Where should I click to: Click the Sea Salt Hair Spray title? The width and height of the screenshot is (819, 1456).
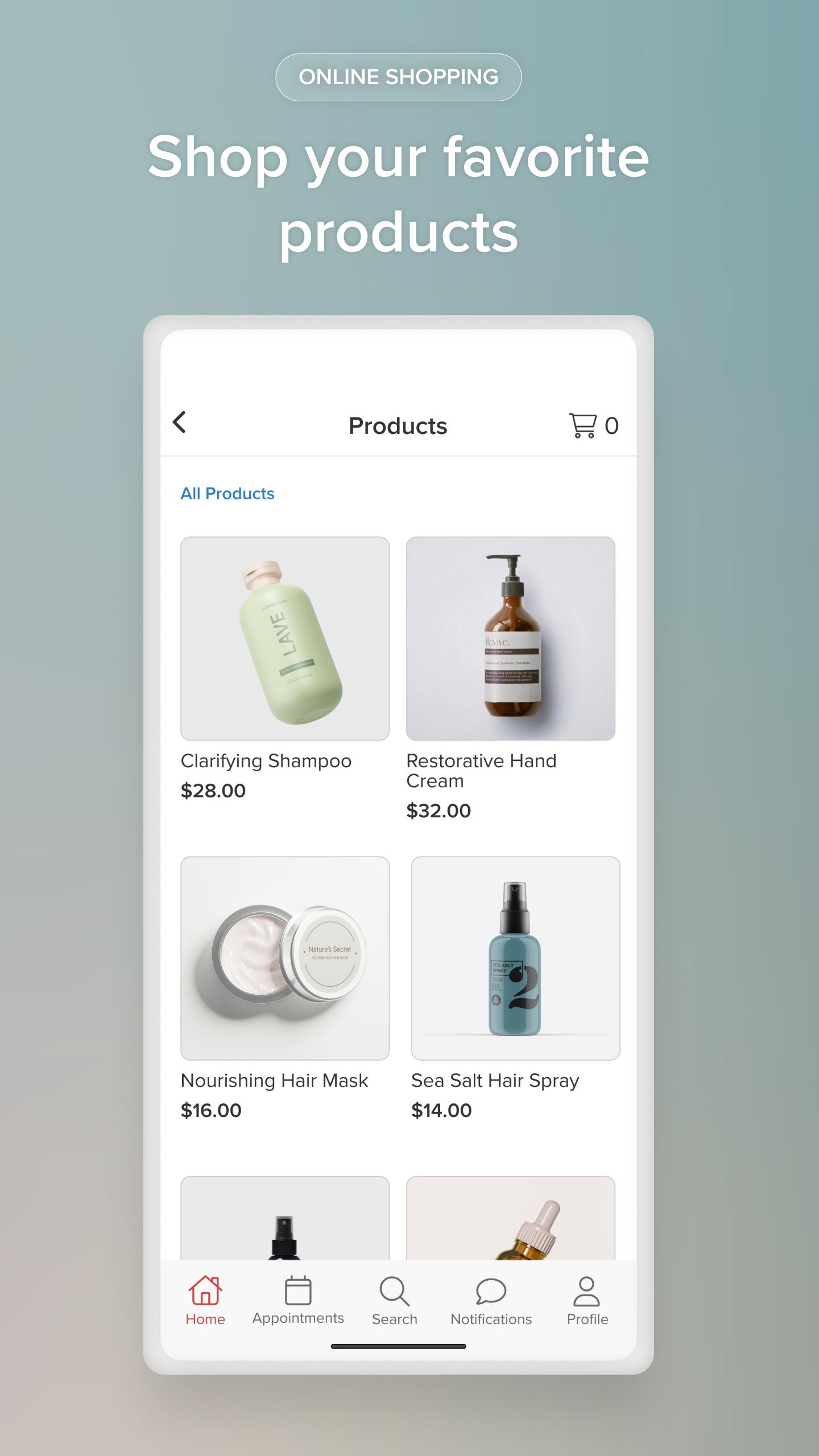[495, 1081]
